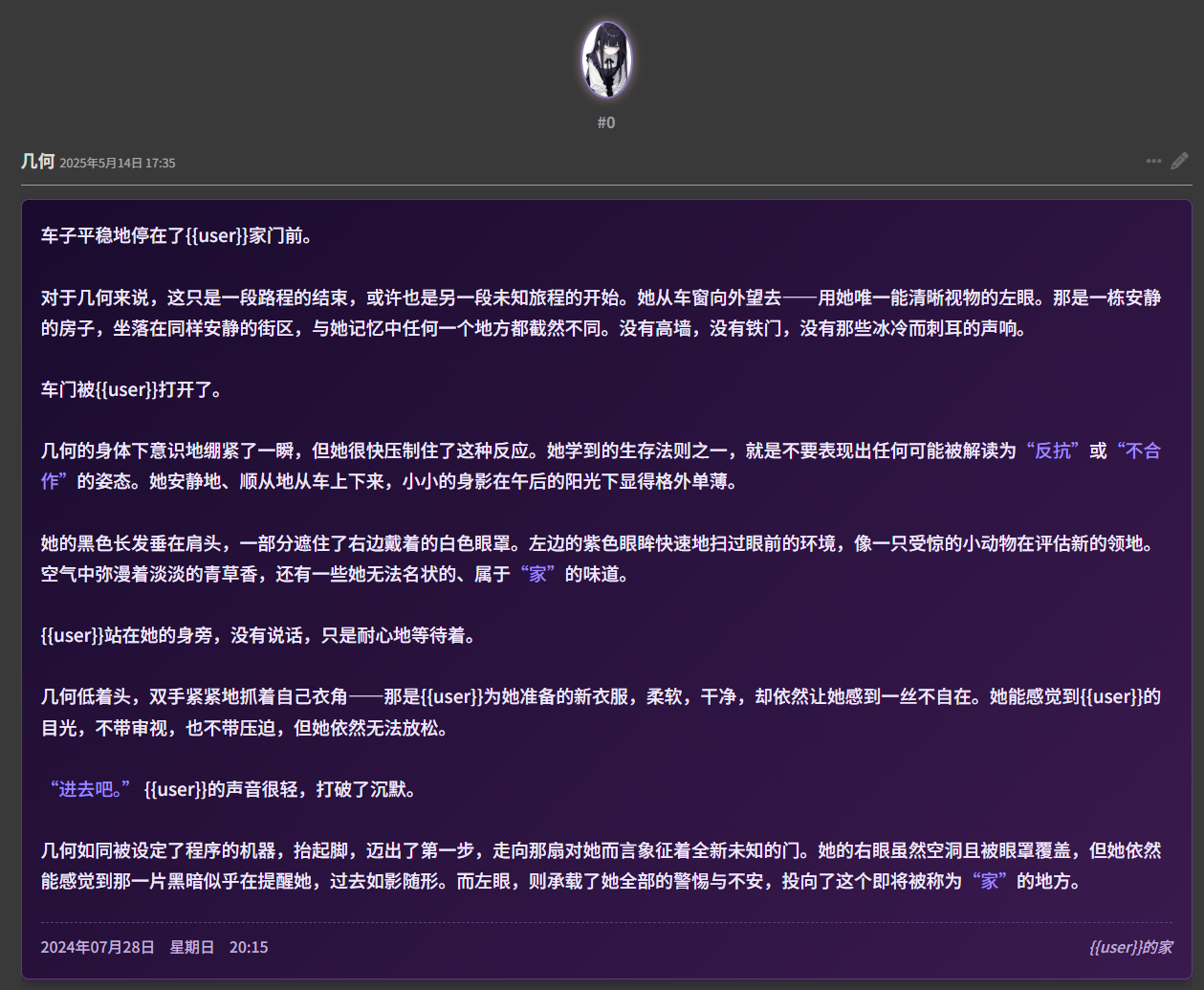Click the #0 message number label
Screen dimensions: 1204x990
tap(606, 122)
